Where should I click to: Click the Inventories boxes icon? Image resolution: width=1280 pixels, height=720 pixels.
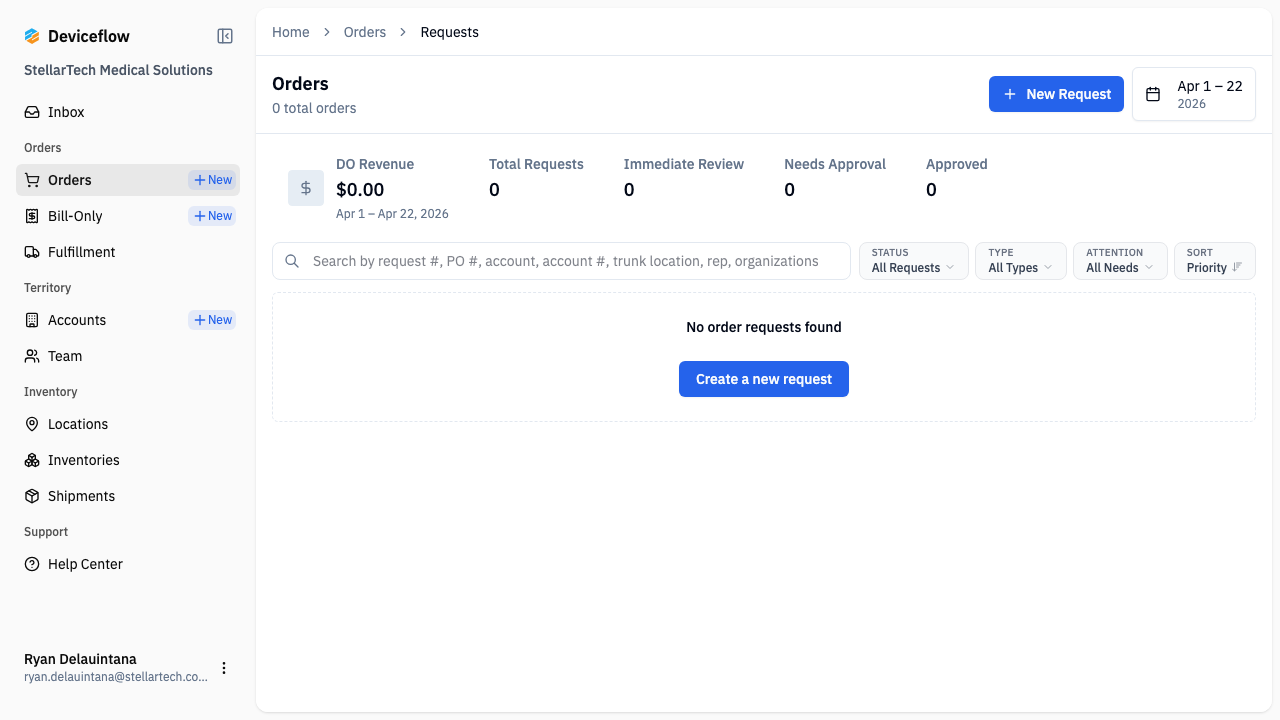(32, 460)
